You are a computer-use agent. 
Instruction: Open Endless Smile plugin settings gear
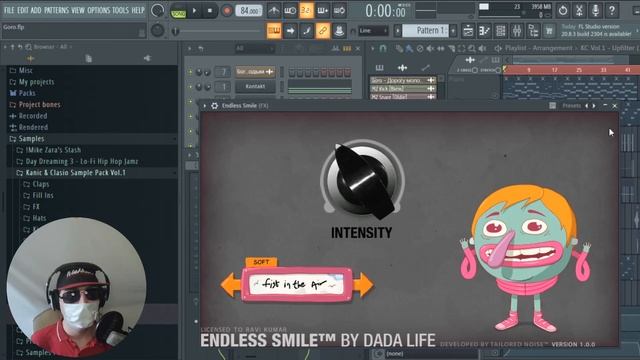pyautogui.click(x=214, y=106)
